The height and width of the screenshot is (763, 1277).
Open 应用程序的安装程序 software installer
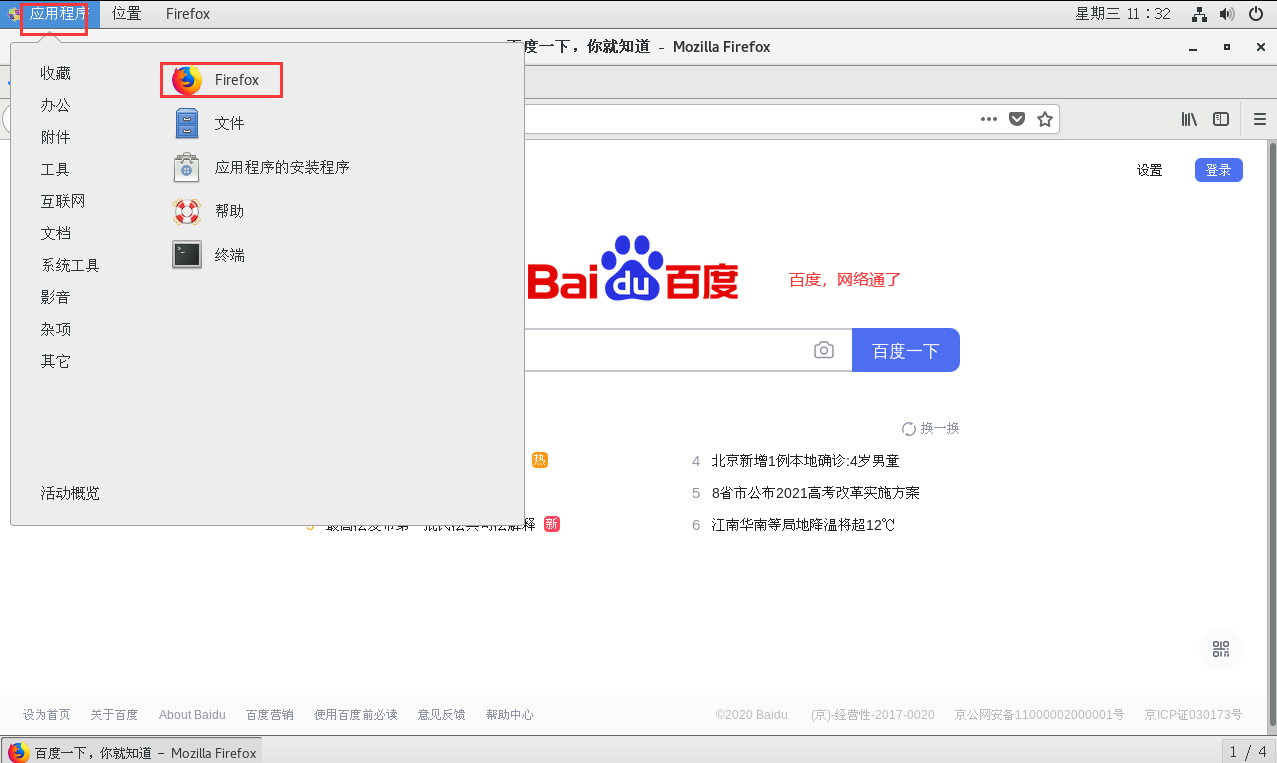pyautogui.click(x=262, y=167)
